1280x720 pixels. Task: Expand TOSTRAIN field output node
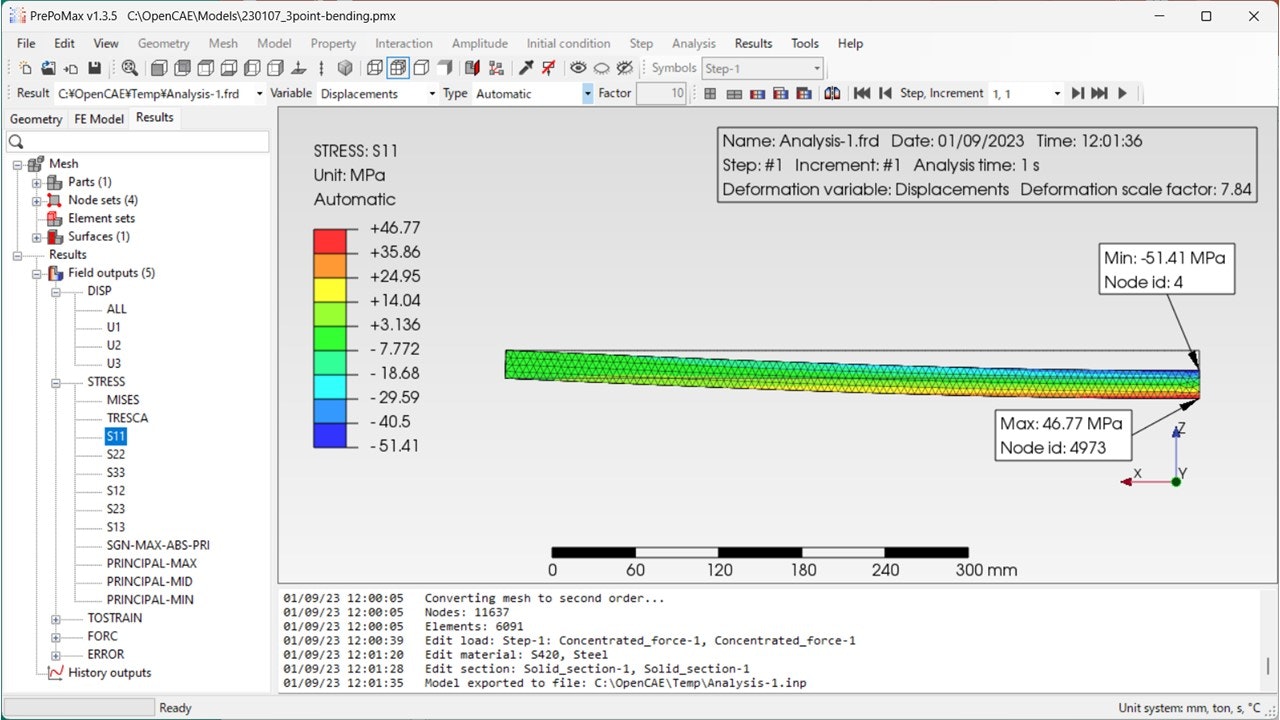click(x=56, y=618)
